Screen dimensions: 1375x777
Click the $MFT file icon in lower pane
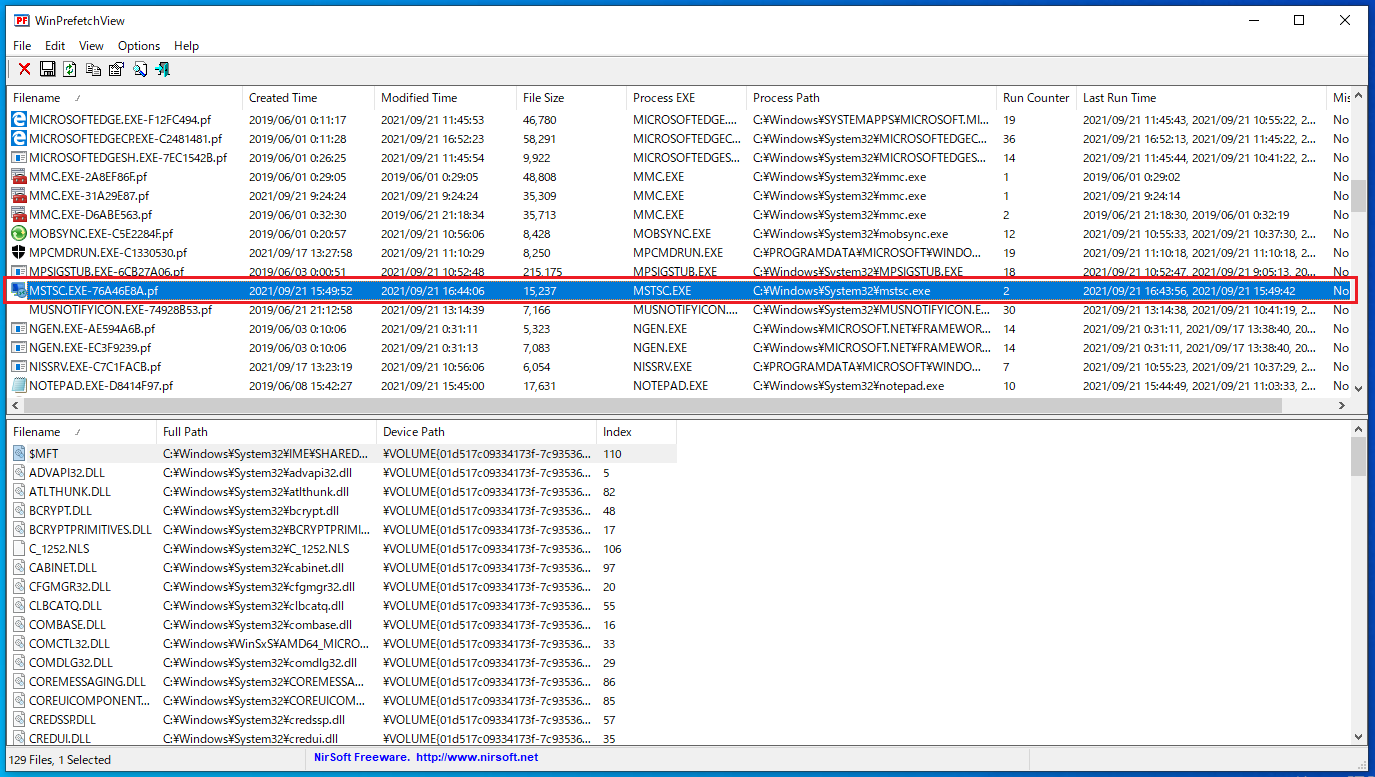click(x=18, y=454)
